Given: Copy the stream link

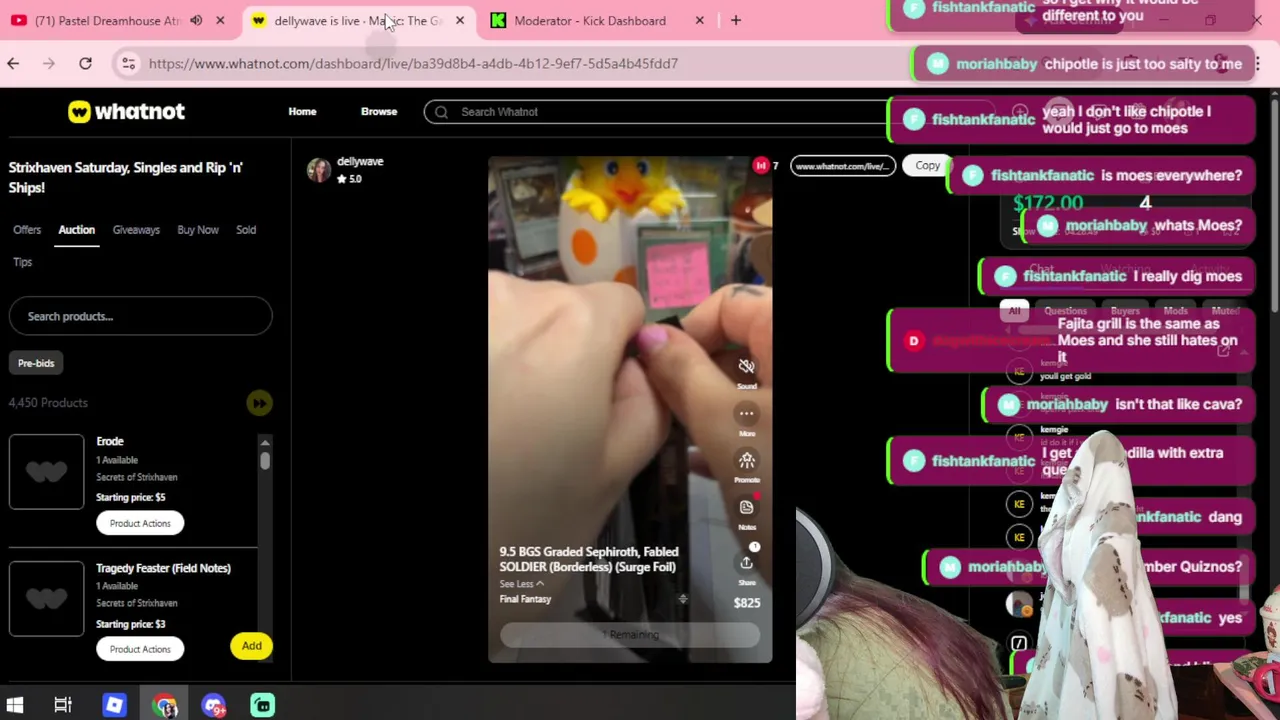Looking at the screenshot, I should click(x=927, y=166).
